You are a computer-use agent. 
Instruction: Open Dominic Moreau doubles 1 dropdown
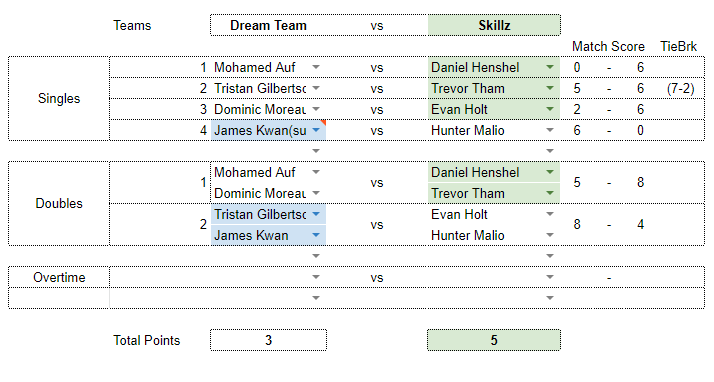[x=316, y=193]
